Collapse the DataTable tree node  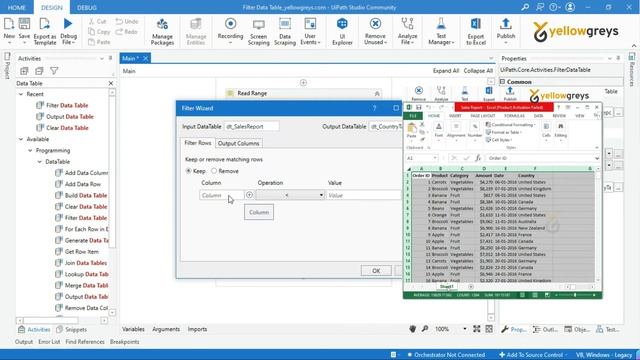tap(40, 162)
